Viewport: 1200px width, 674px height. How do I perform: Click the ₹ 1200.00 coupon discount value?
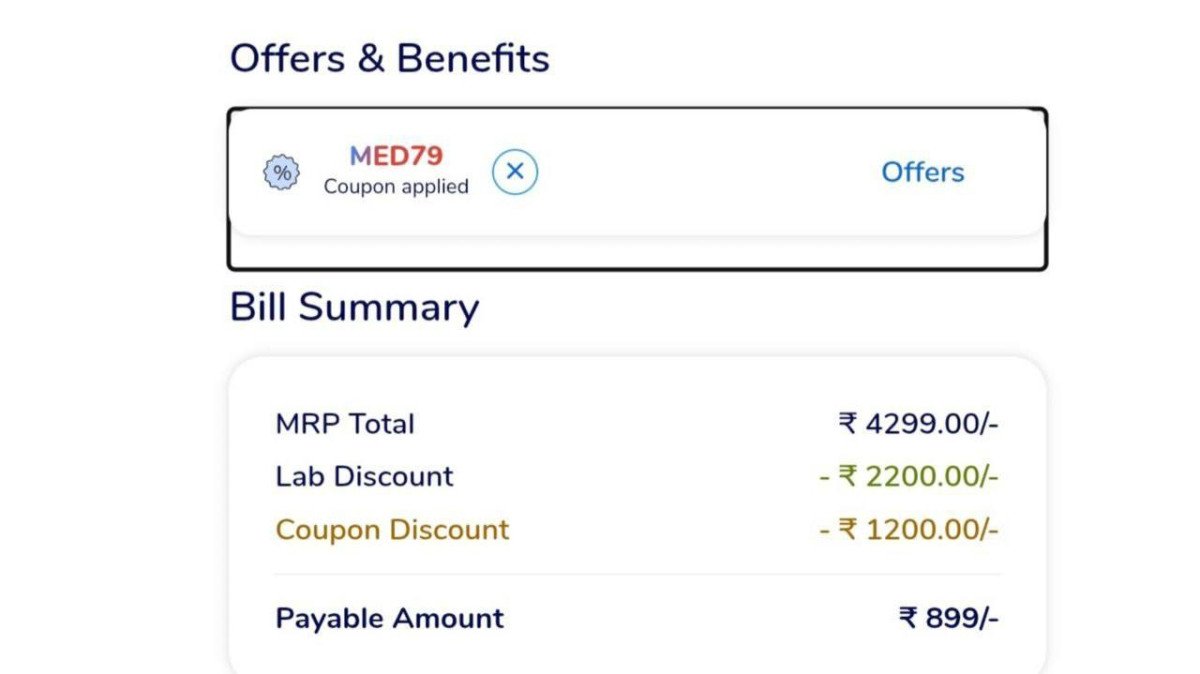coord(909,530)
